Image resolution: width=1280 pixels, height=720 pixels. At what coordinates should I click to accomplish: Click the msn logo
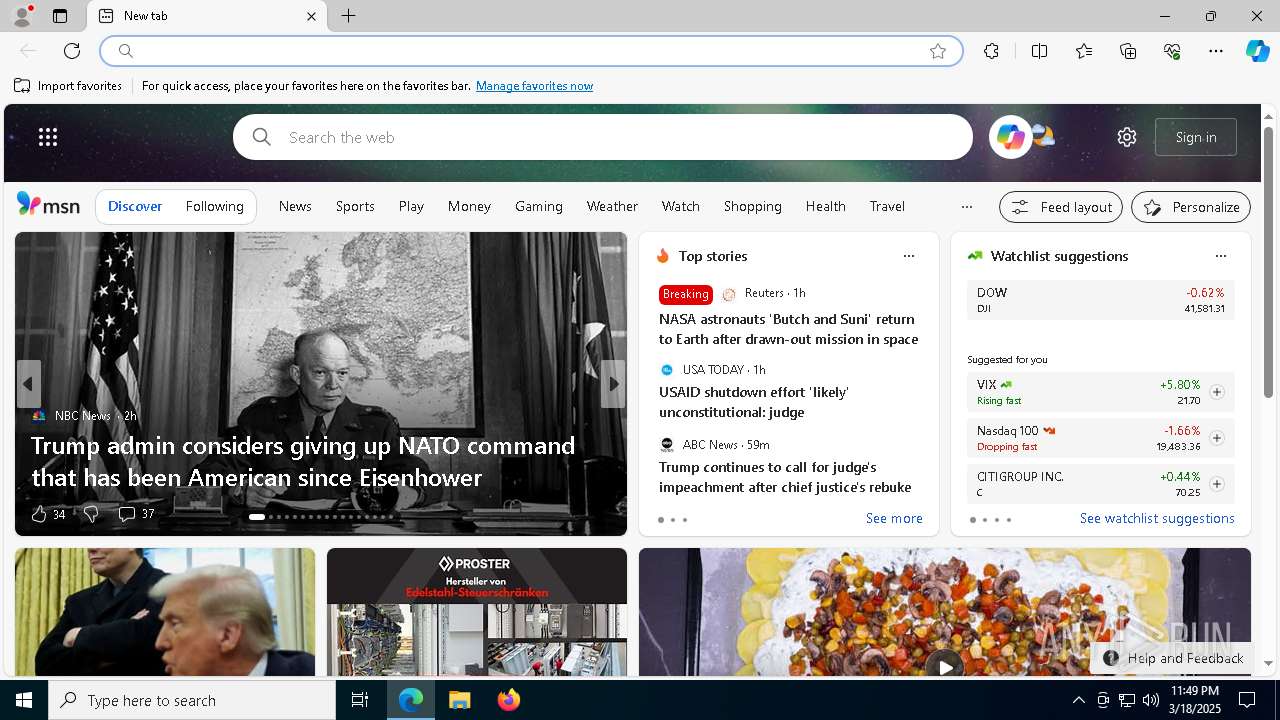click(x=48, y=205)
